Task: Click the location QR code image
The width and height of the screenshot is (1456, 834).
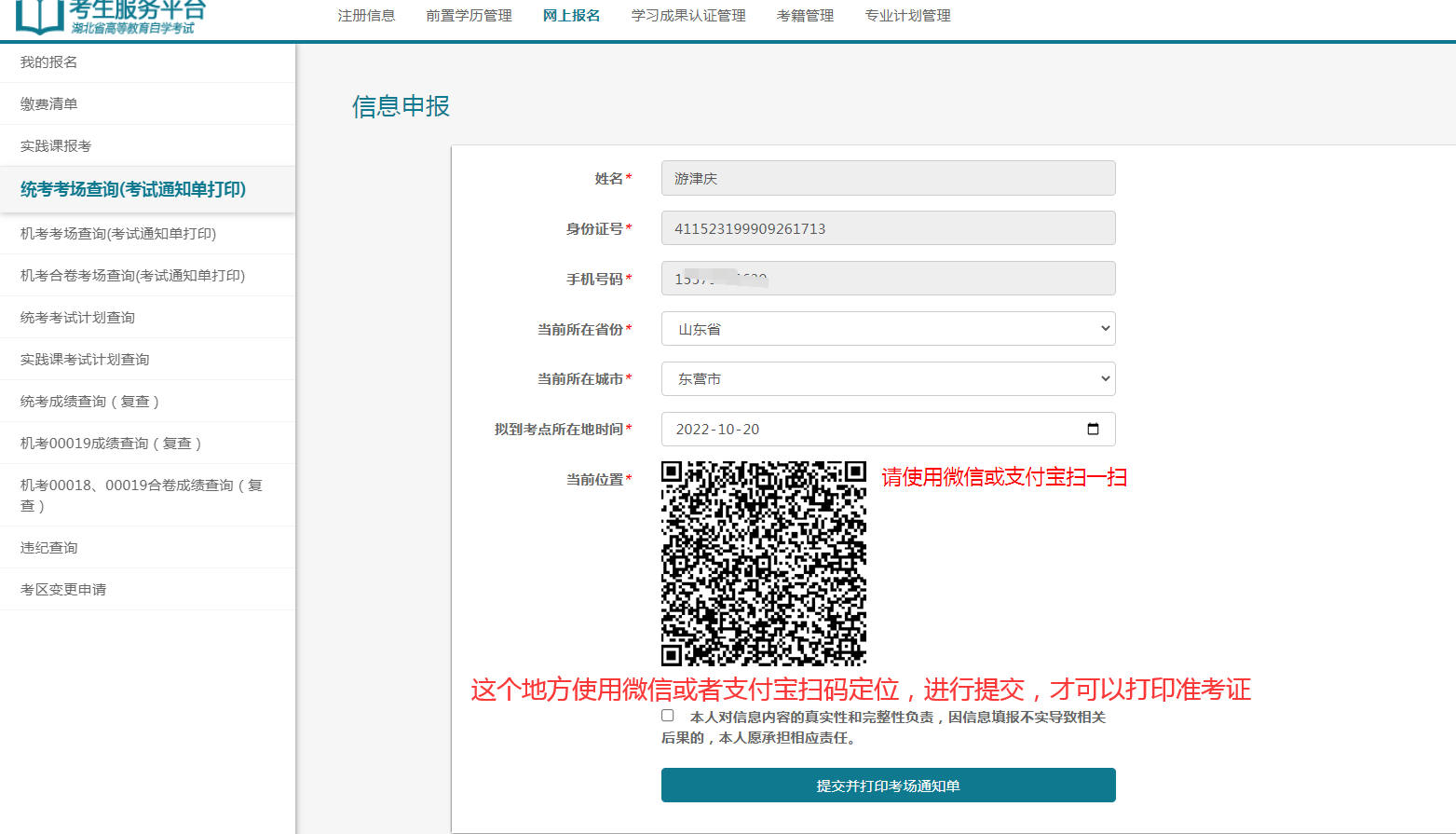Action: pyautogui.click(x=764, y=564)
